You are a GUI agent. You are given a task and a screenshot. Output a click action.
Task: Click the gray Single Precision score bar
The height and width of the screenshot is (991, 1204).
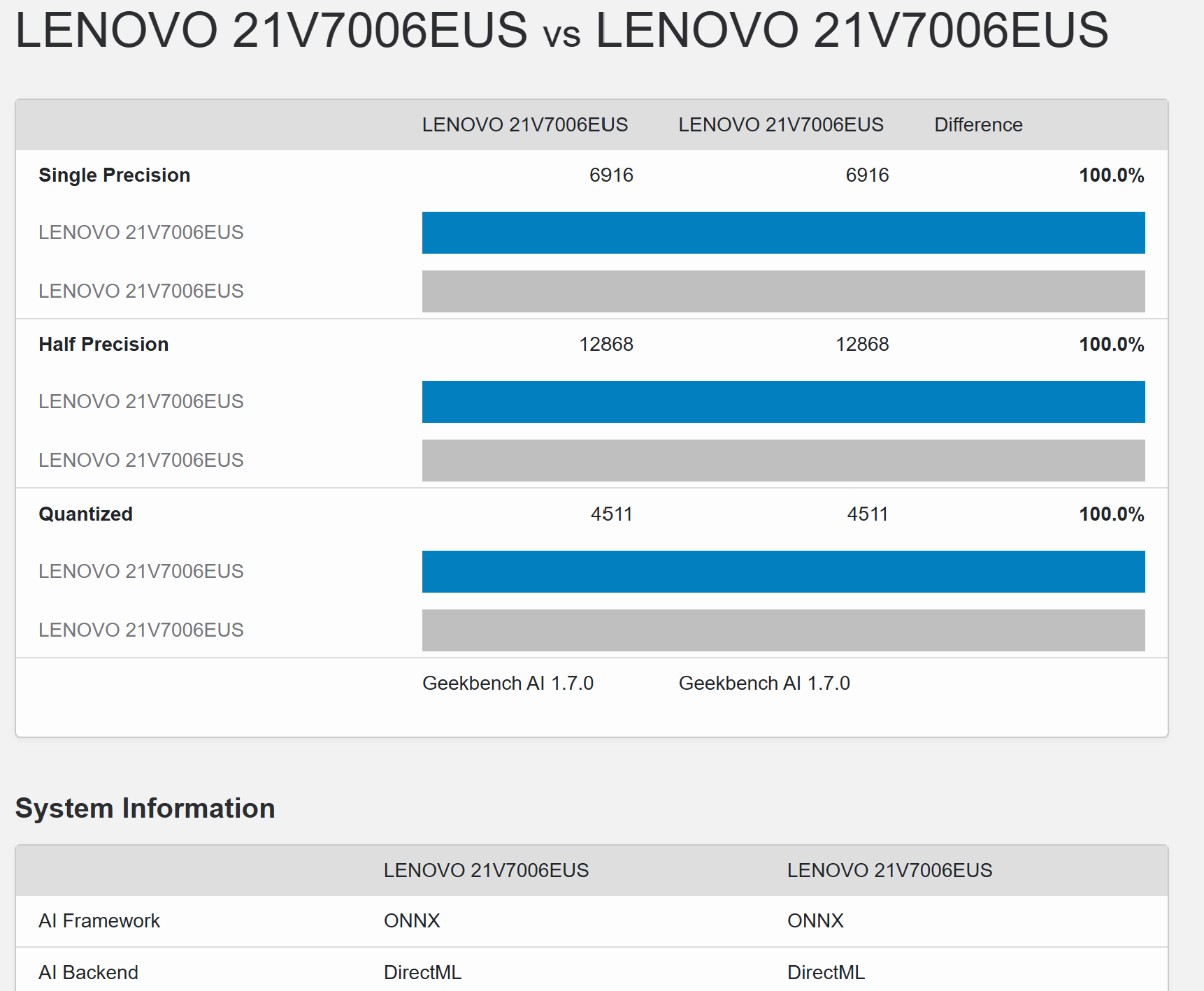(784, 291)
